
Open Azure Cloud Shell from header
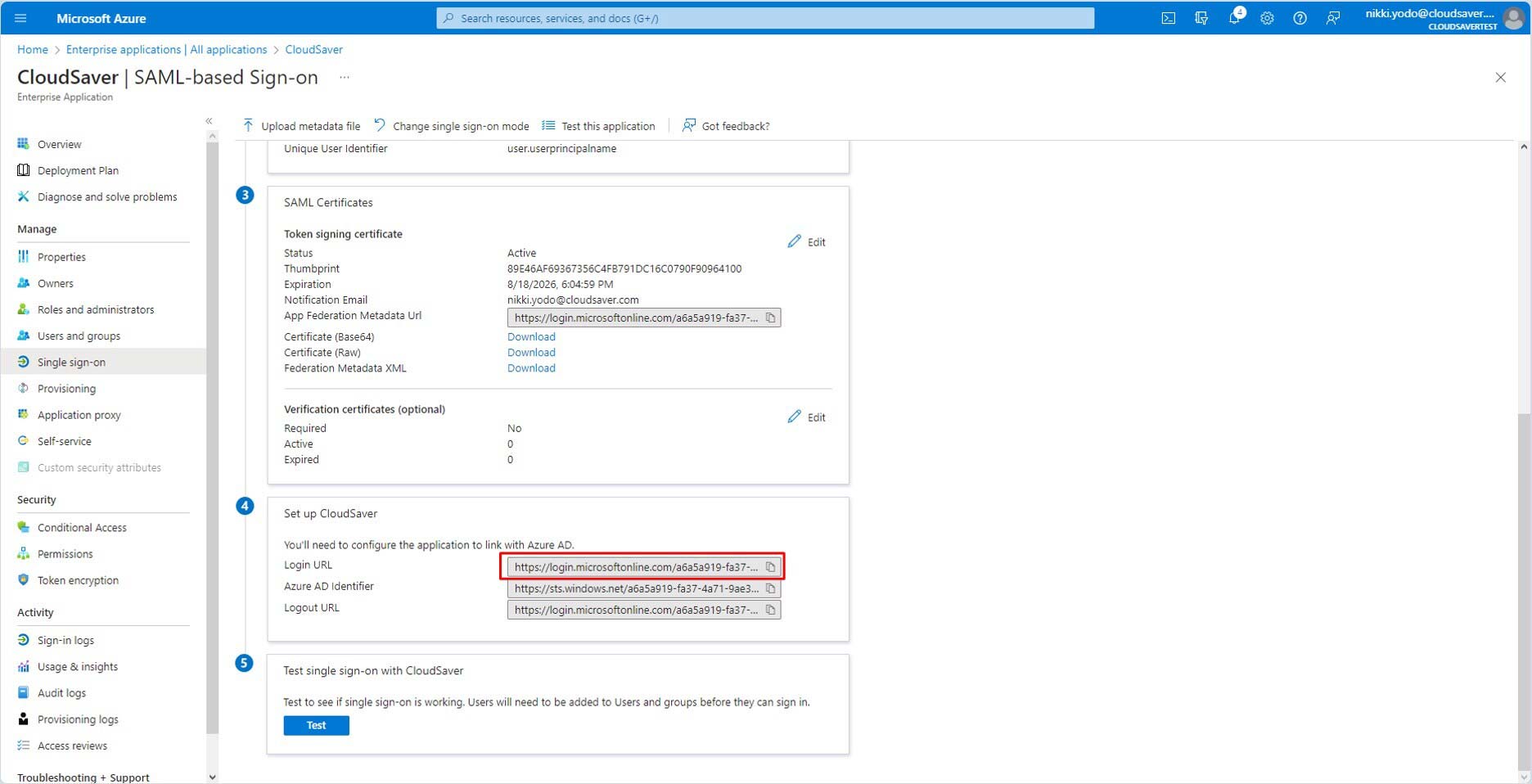pos(1168,18)
